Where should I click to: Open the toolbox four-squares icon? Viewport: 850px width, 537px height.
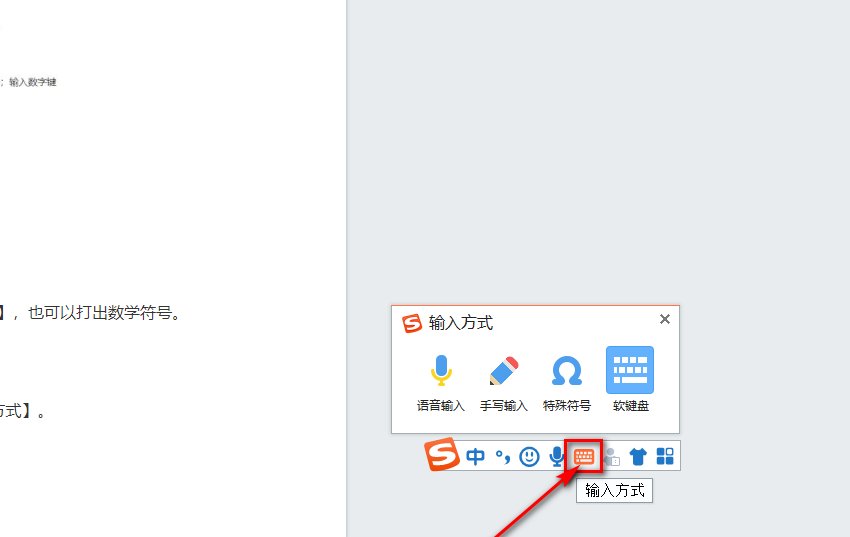(665, 456)
